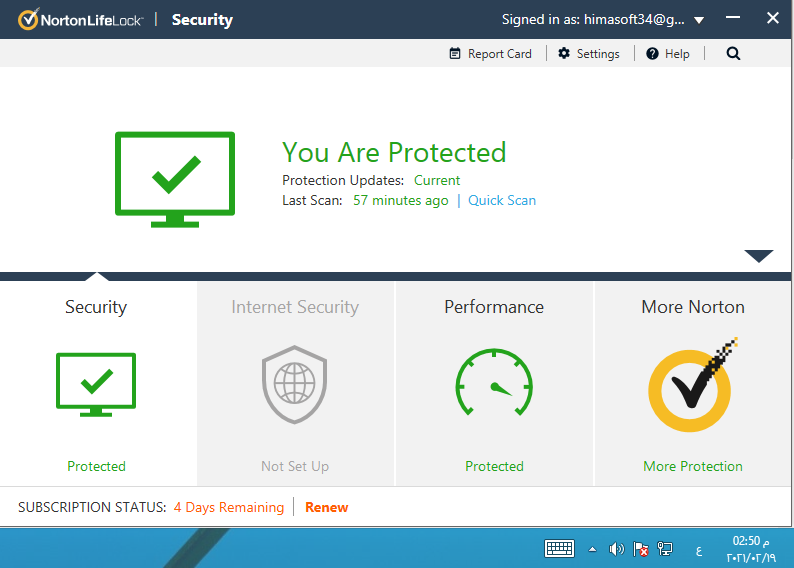
Task: Click the large green protected monitor icon
Action: [175, 179]
